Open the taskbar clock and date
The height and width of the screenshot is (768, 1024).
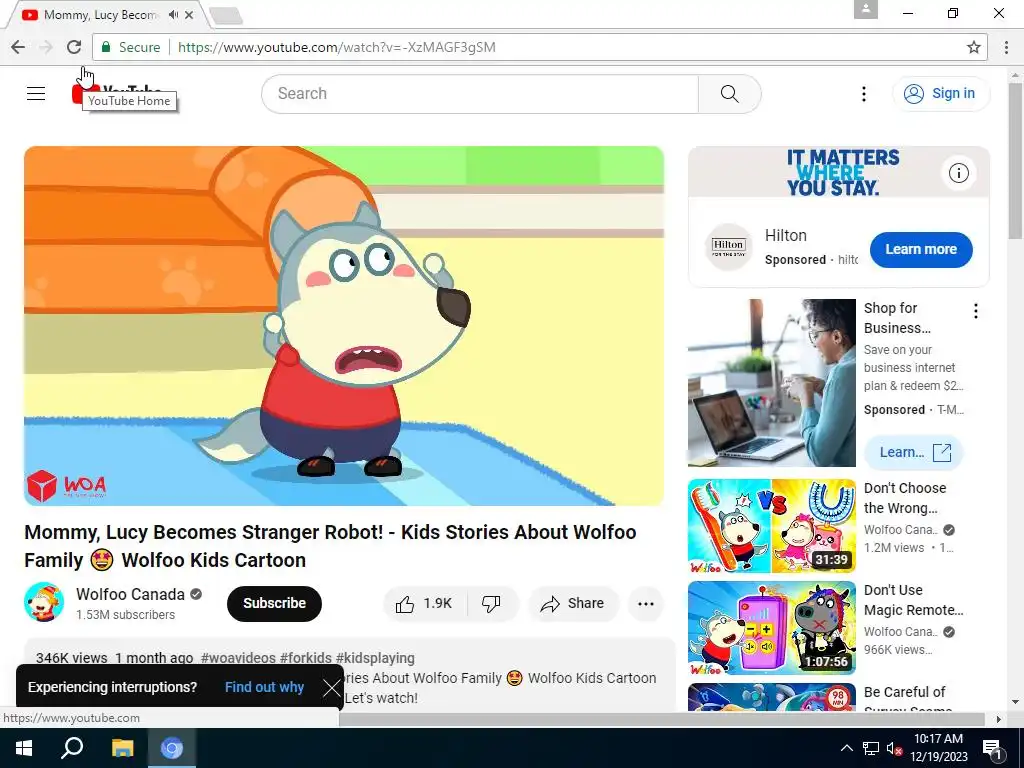pyautogui.click(x=938, y=748)
